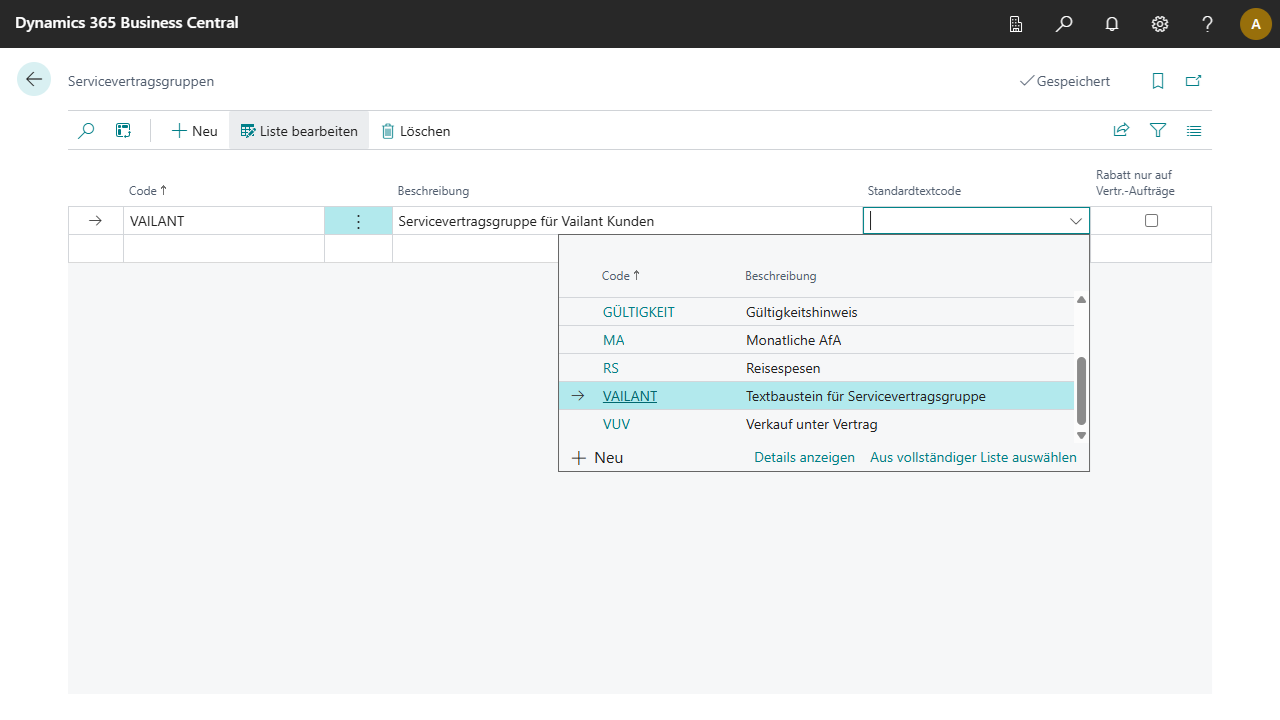1280x720 pixels.
Task: Click Aus vollständiger Liste auswählen
Action: tap(973, 457)
